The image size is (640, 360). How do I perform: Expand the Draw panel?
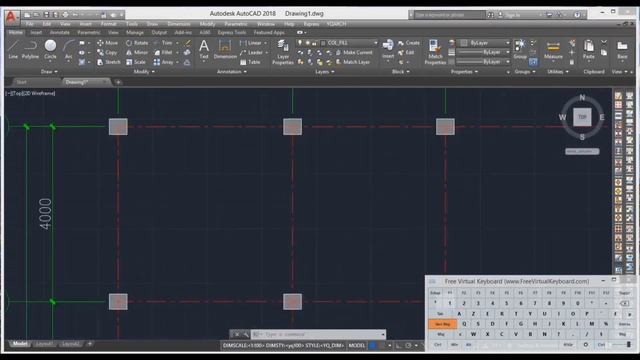click(x=49, y=72)
